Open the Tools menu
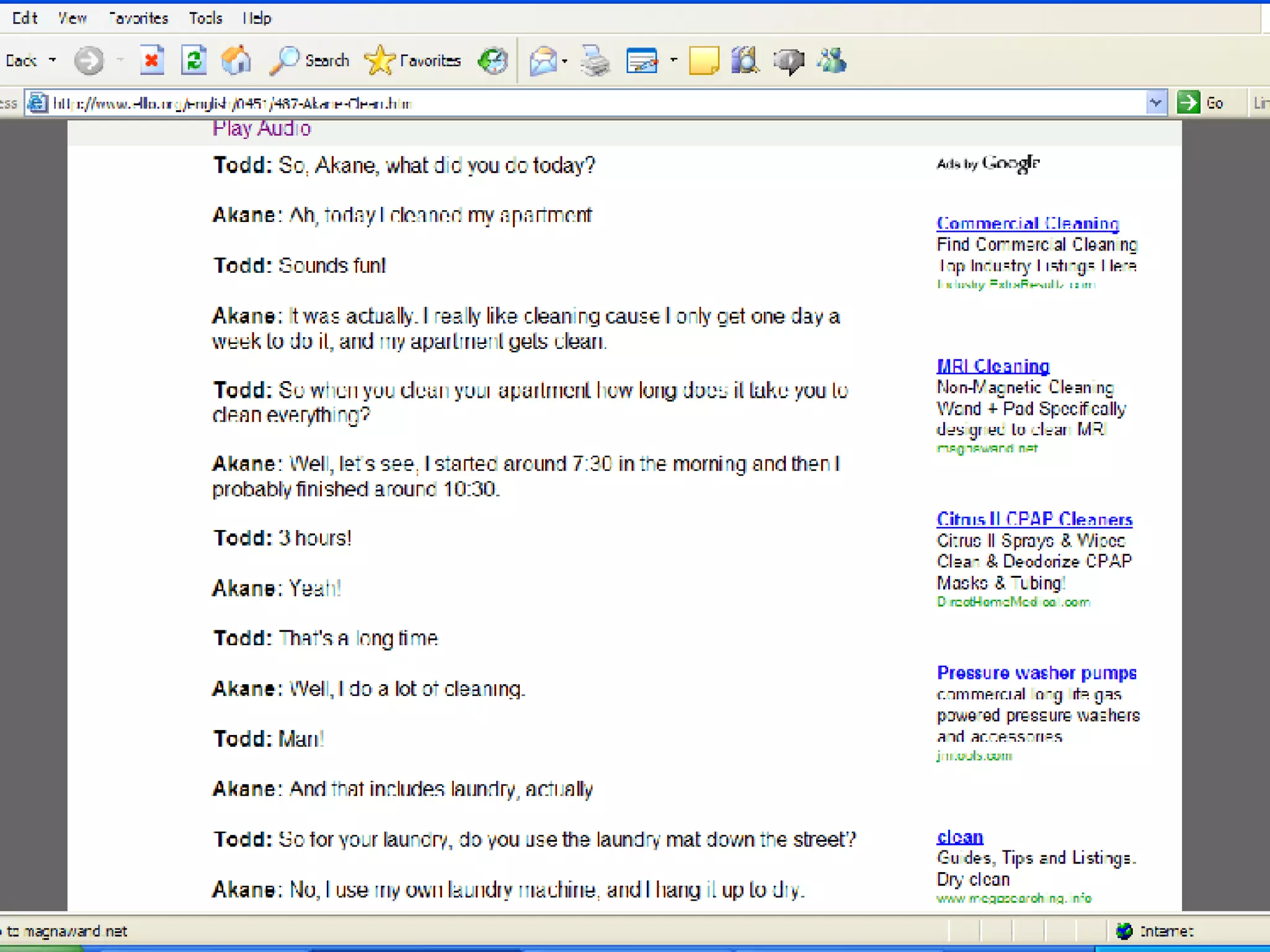 pos(205,18)
